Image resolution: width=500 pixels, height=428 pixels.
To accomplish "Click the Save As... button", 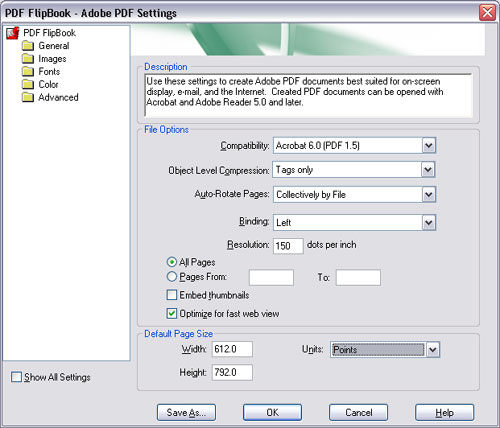I will [186, 413].
